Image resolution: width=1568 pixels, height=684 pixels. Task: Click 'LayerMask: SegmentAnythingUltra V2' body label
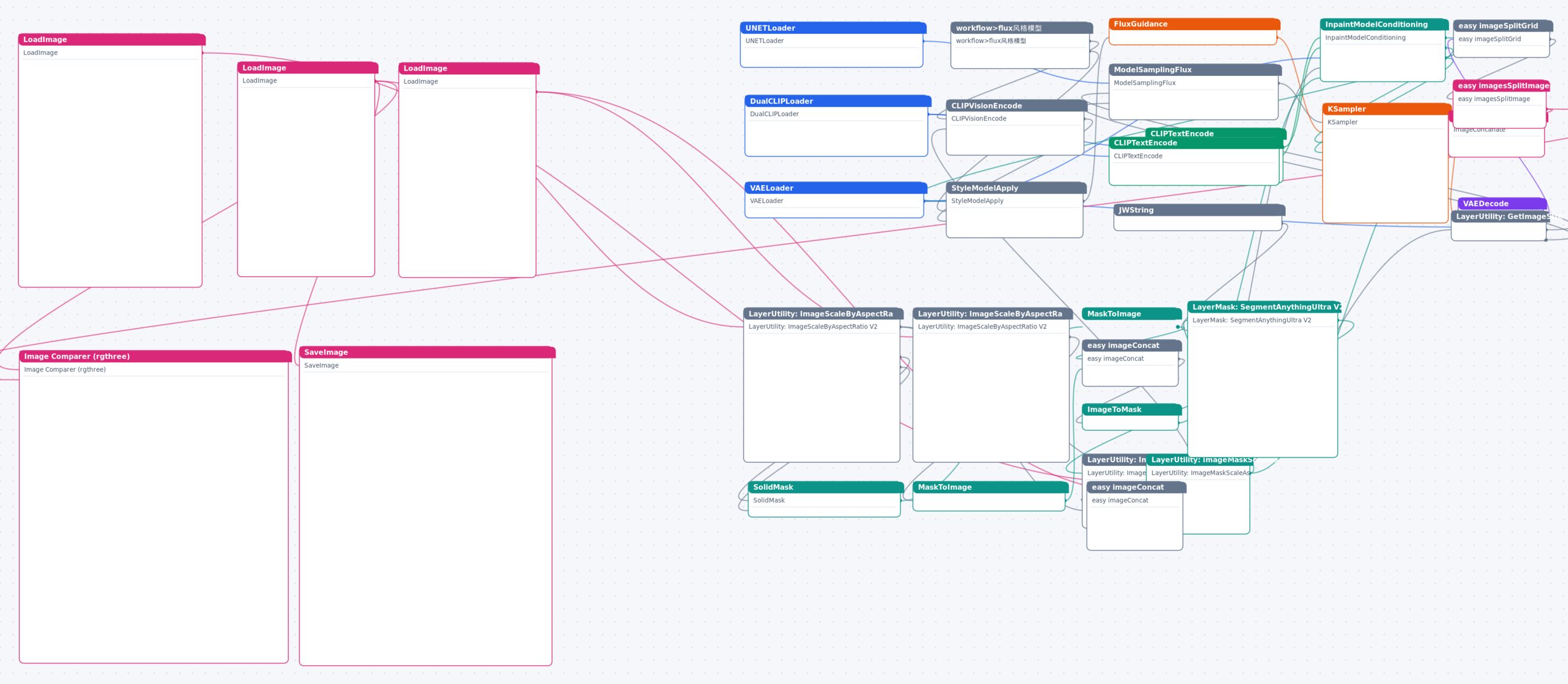[x=1251, y=321]
